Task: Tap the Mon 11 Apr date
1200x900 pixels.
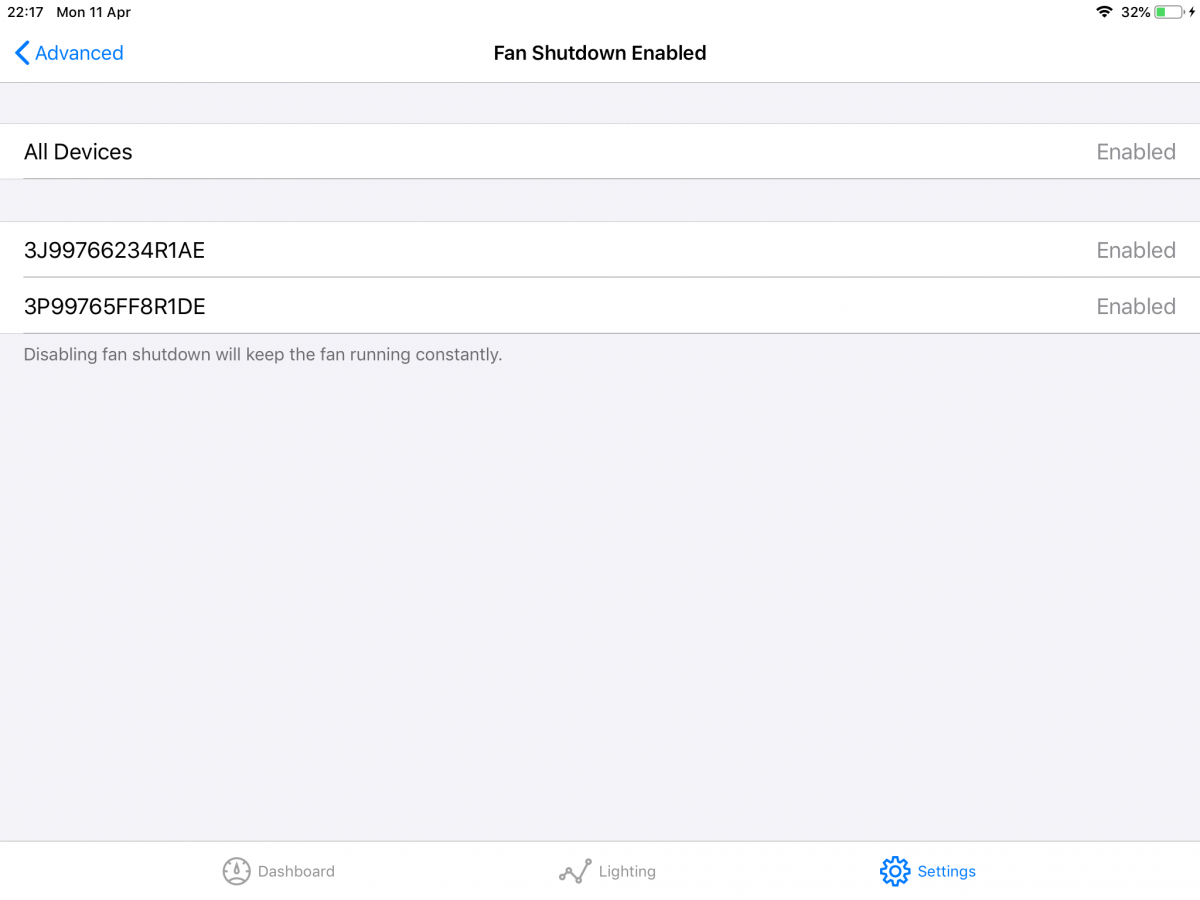Action: point(94,12)
